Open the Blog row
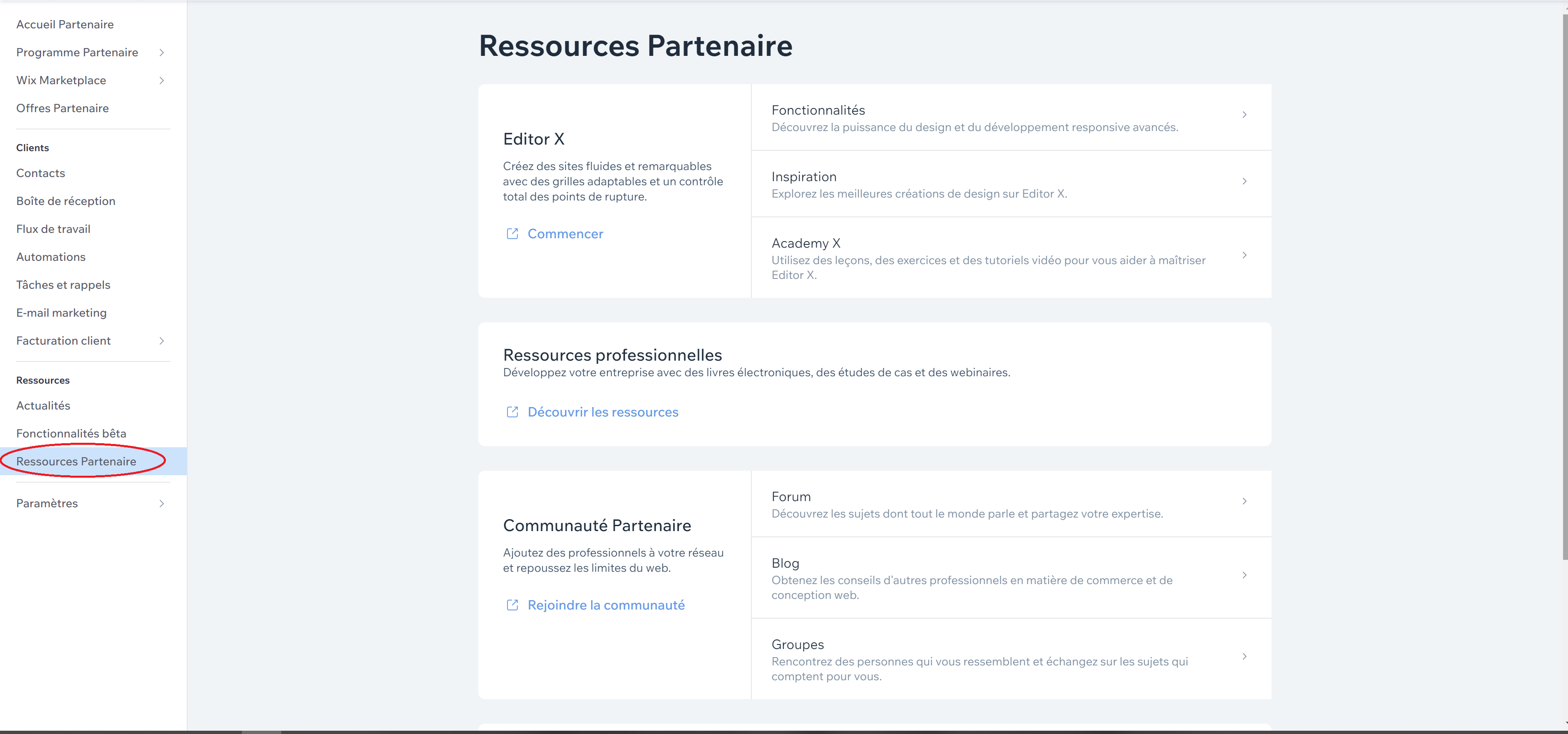Image resolution: width=1568 pixels, height=734 pixels. pyautogui.click(x=1011, y=578)
